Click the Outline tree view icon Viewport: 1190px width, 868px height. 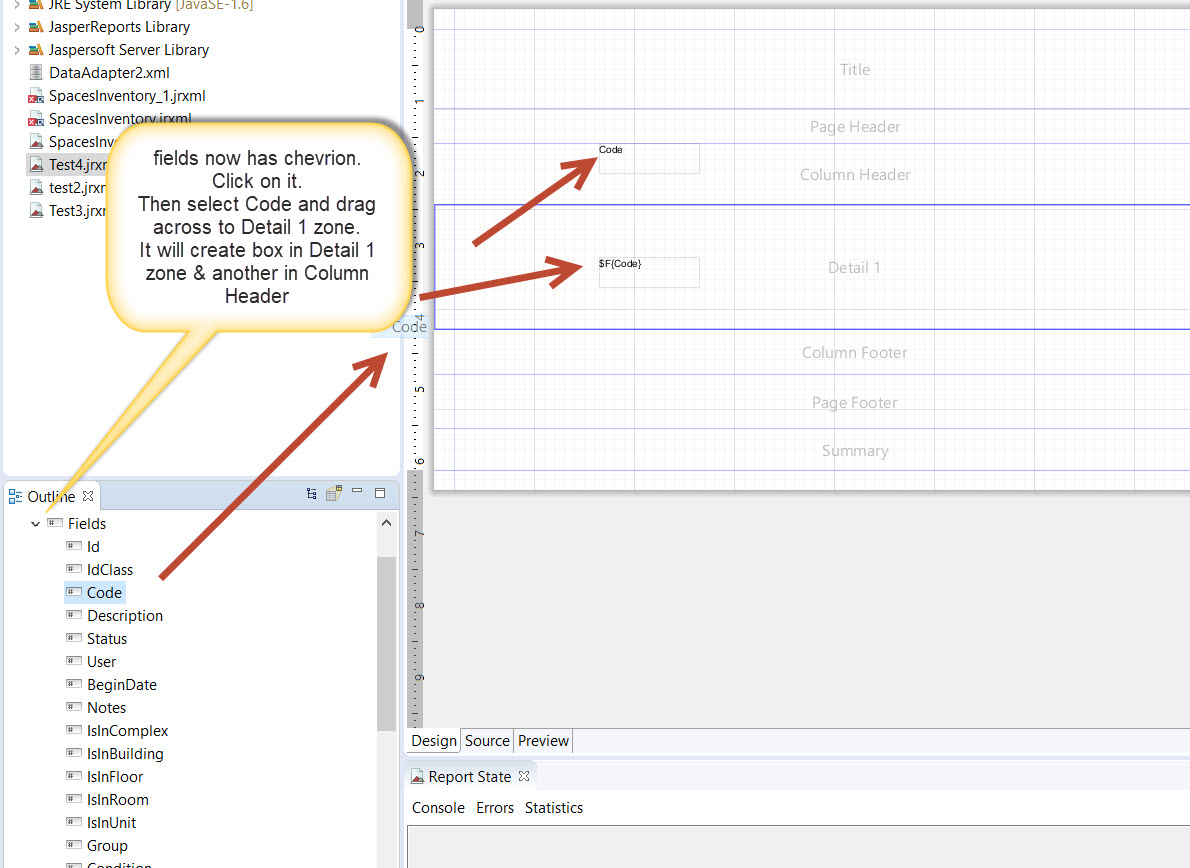tap(312, 493)
